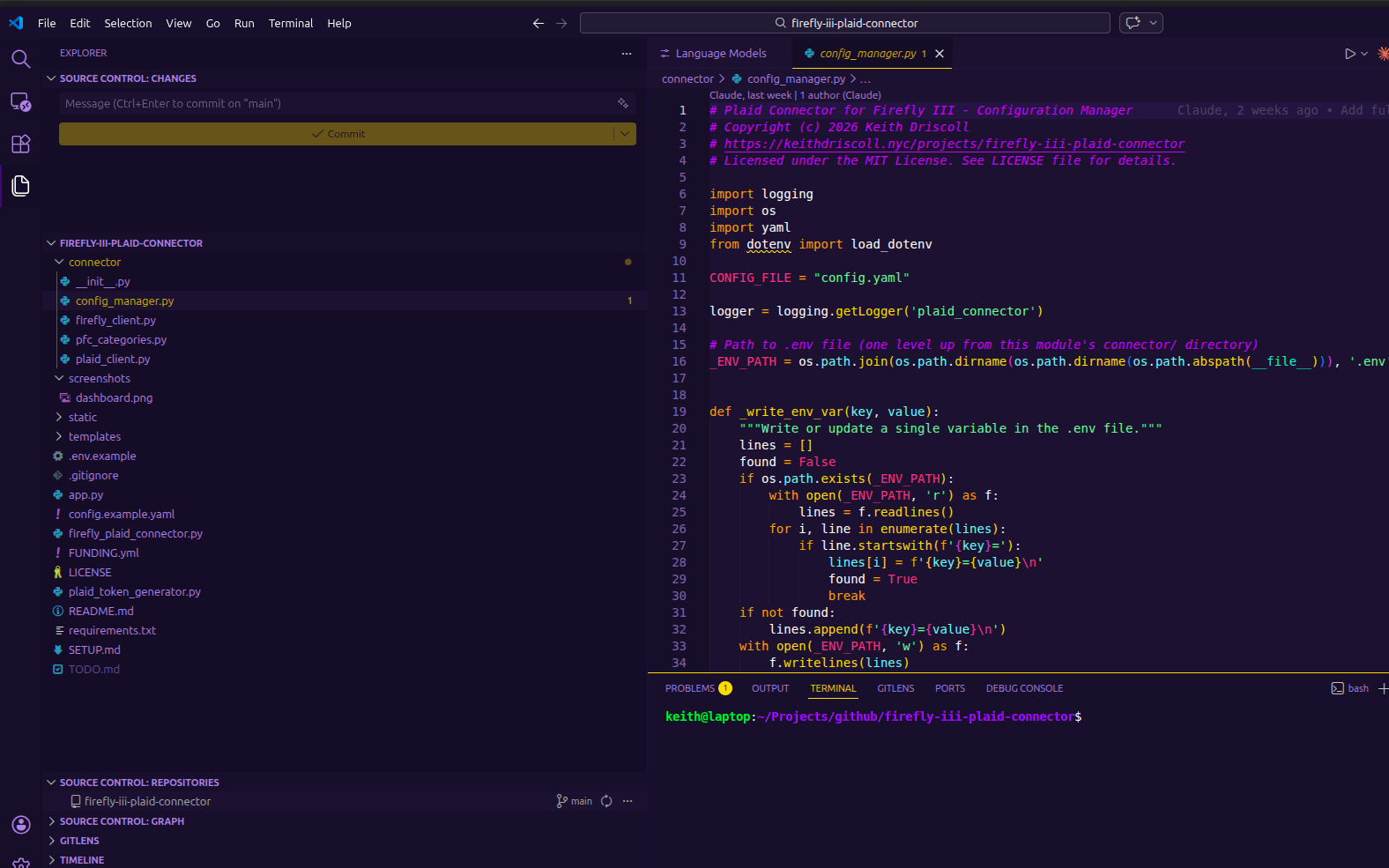The height and width of the screenshot is (868, 1389).
Task: Open the Extensions view icon
Action: tap(20, 144)
